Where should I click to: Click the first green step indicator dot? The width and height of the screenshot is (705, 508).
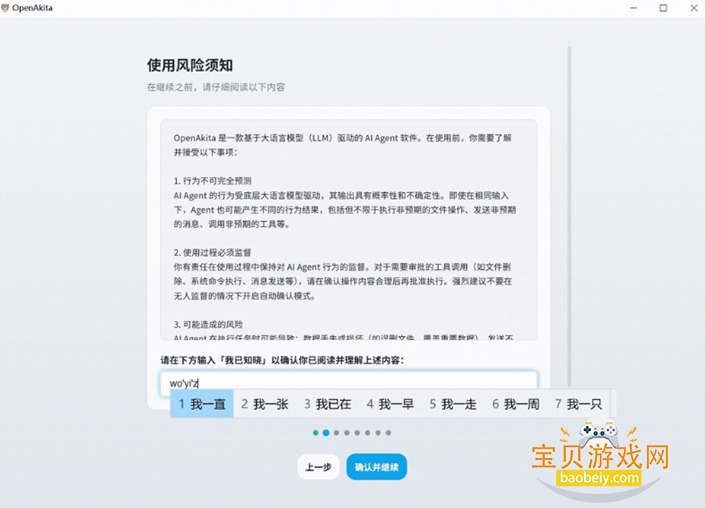click(316, 433)
